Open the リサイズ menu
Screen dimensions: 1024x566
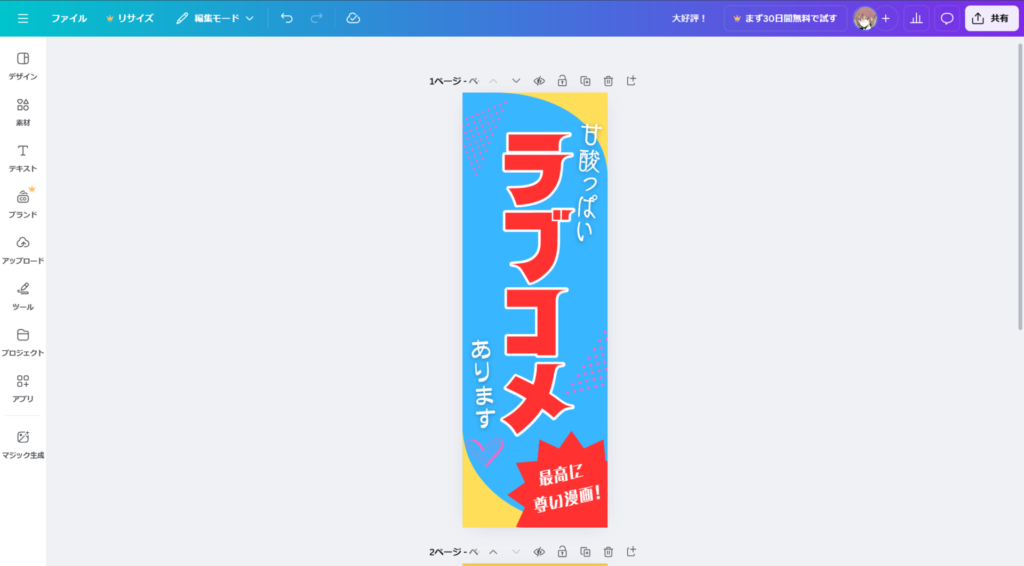[x=130, y=18]
